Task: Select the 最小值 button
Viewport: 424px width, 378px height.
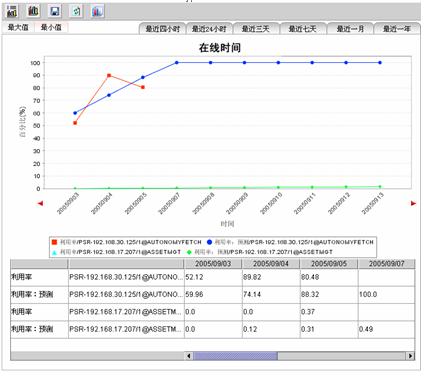Action: (x=51, y=28)
